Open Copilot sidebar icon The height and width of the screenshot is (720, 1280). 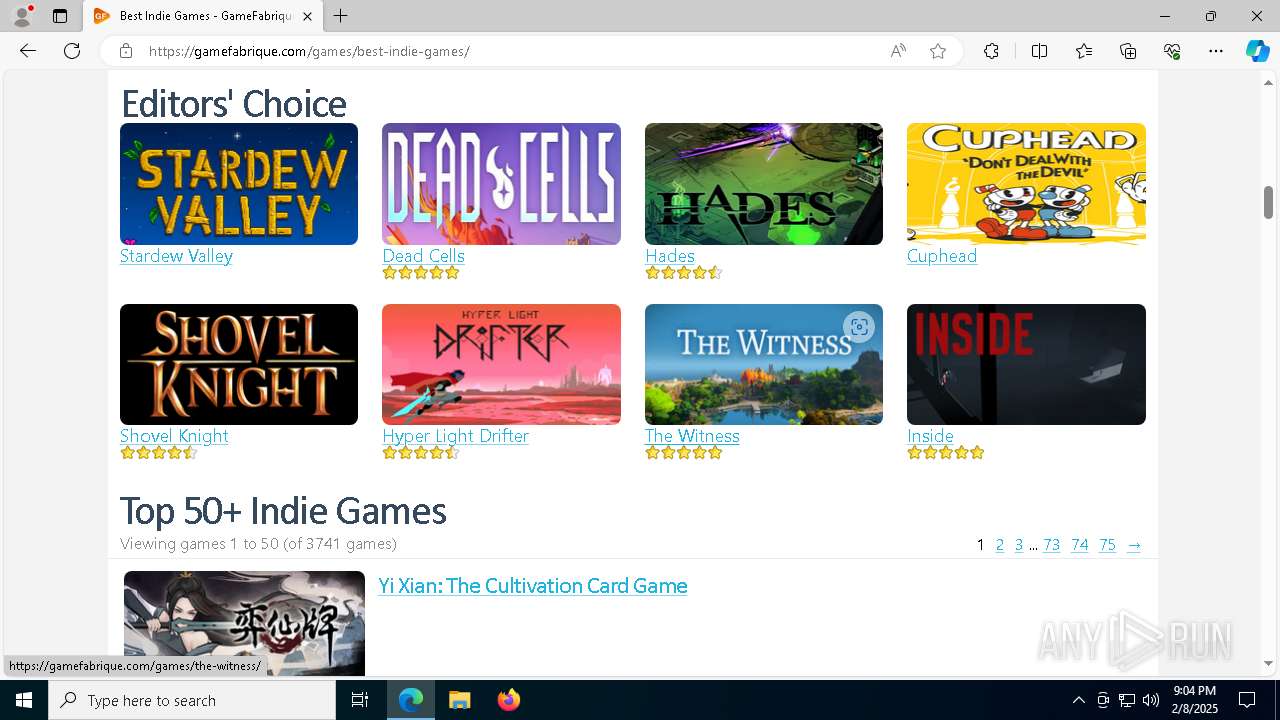(x=1257, y=51)
